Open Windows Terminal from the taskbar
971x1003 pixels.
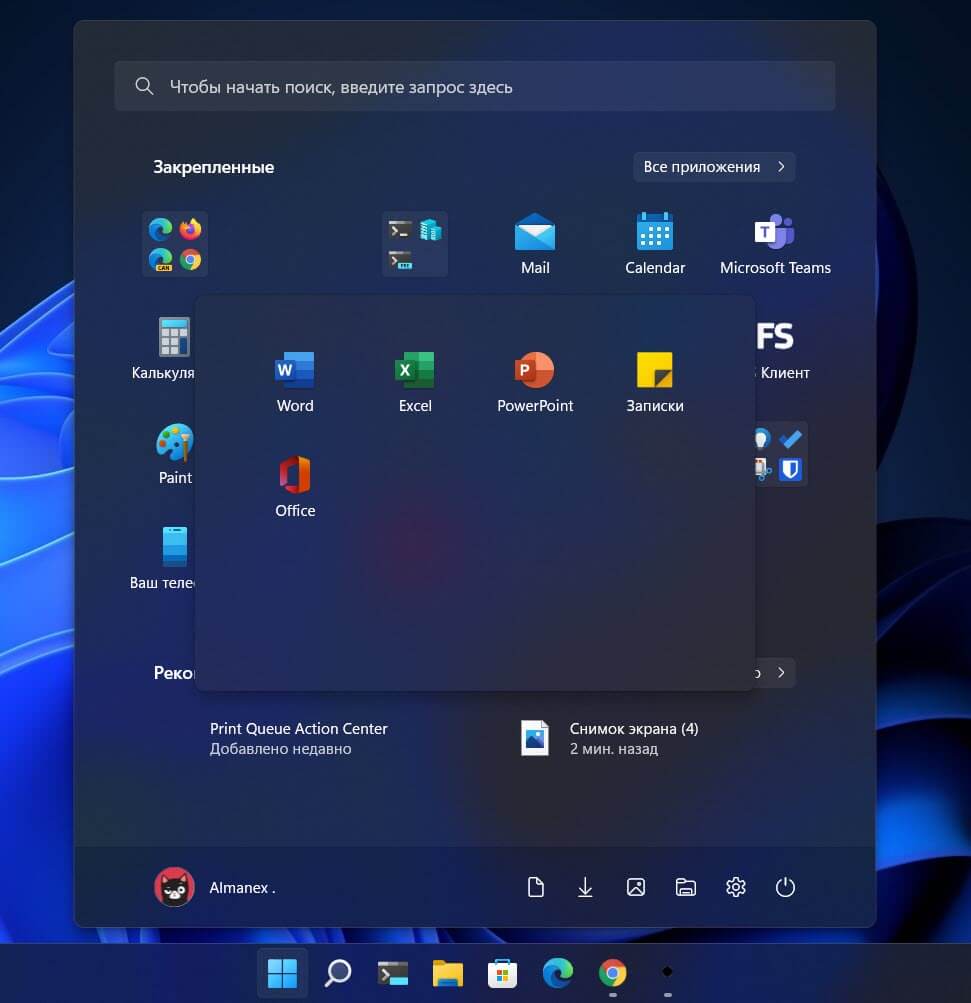(392, 973)
